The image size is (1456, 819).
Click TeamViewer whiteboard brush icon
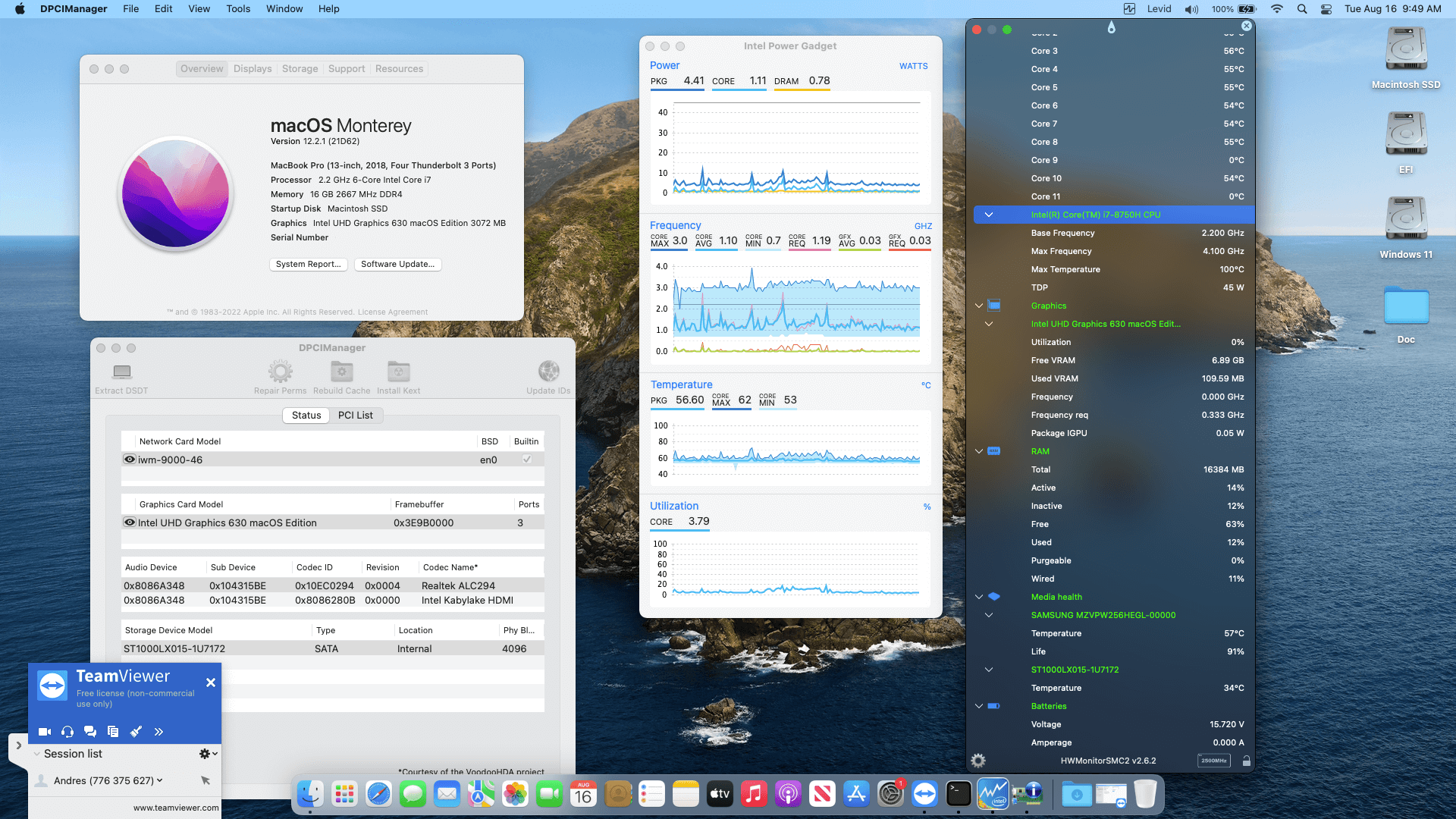click(136, 732)
